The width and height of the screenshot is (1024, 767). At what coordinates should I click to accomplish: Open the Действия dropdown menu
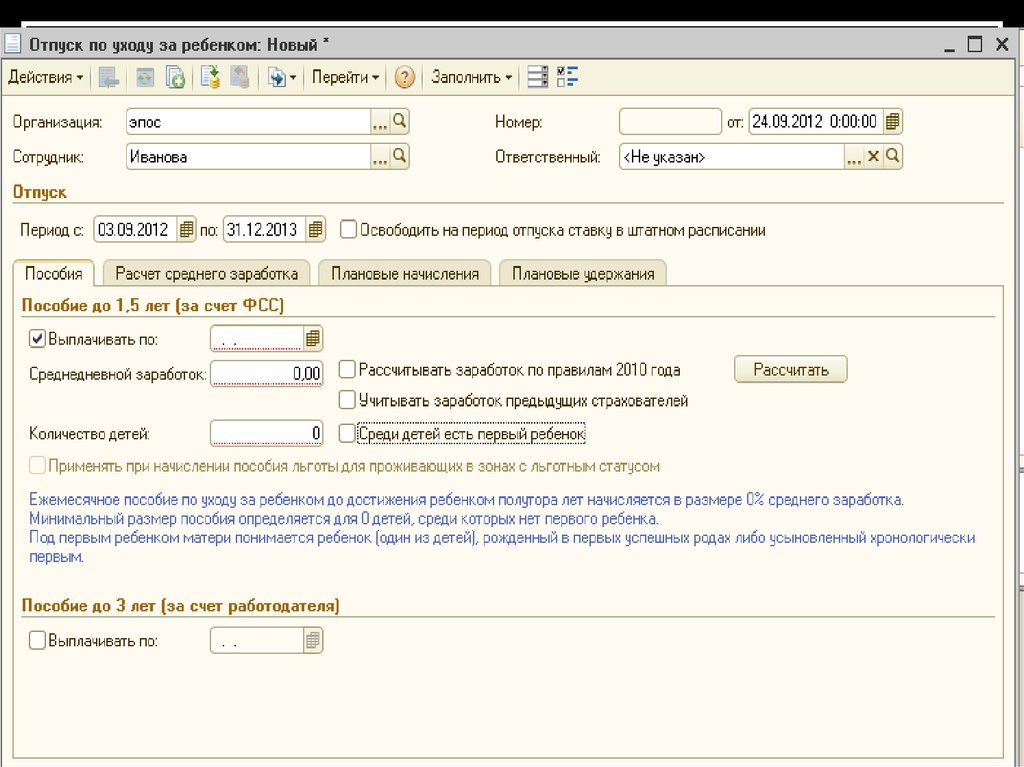click(x=46, y=77)
